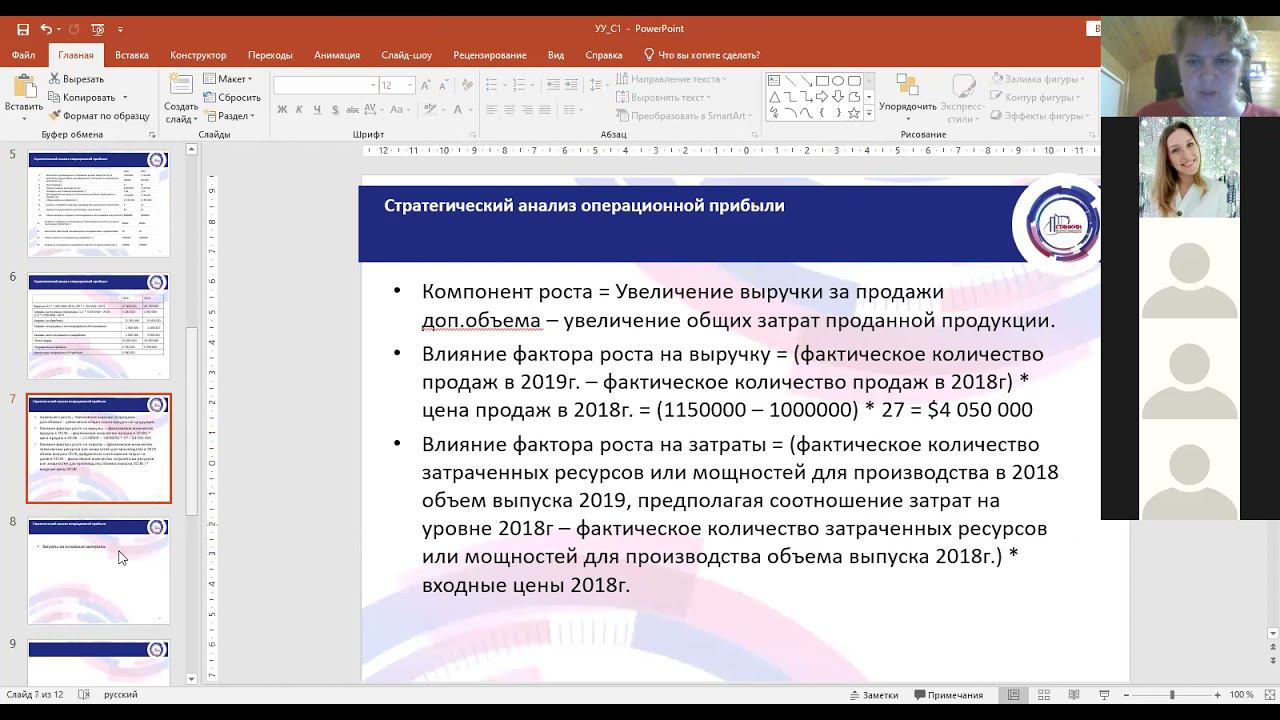This screenshot has height=720, width=1280.
Task: Expand the shapes gallery more arrow
Action: pos(869,114)
